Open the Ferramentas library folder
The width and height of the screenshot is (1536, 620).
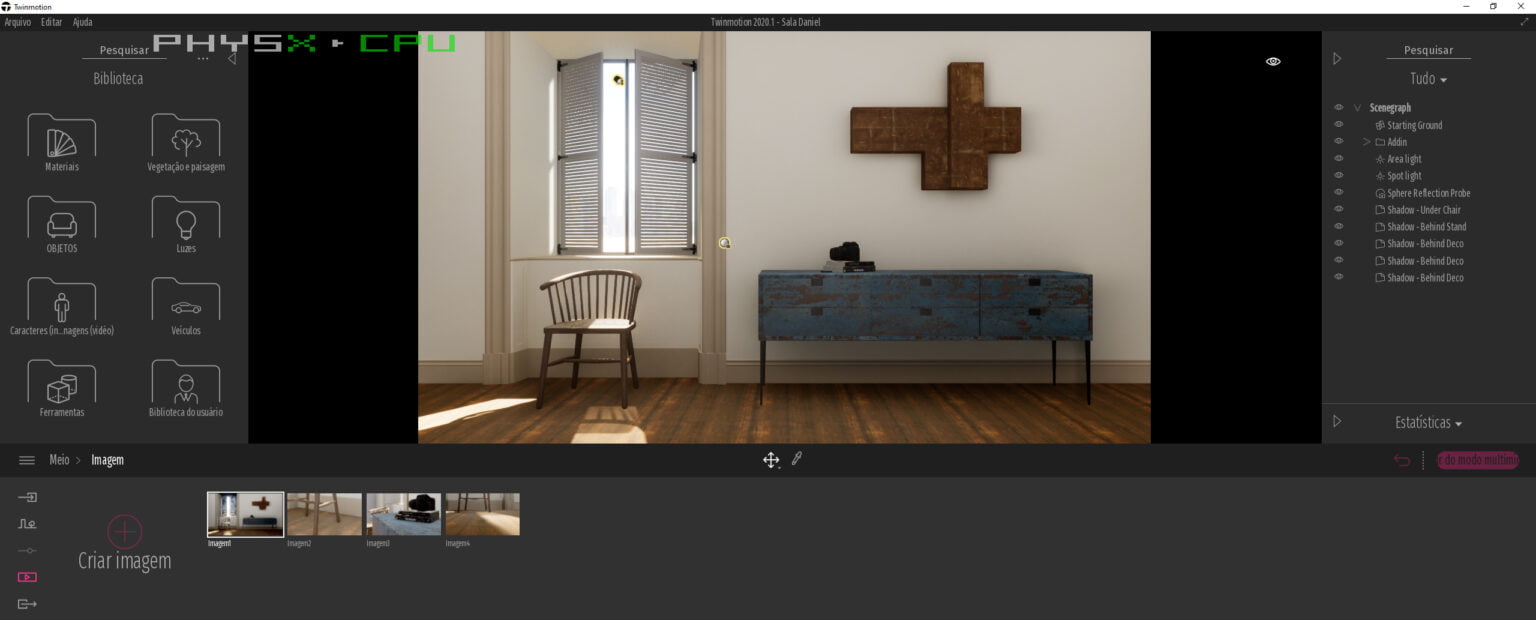62,387
